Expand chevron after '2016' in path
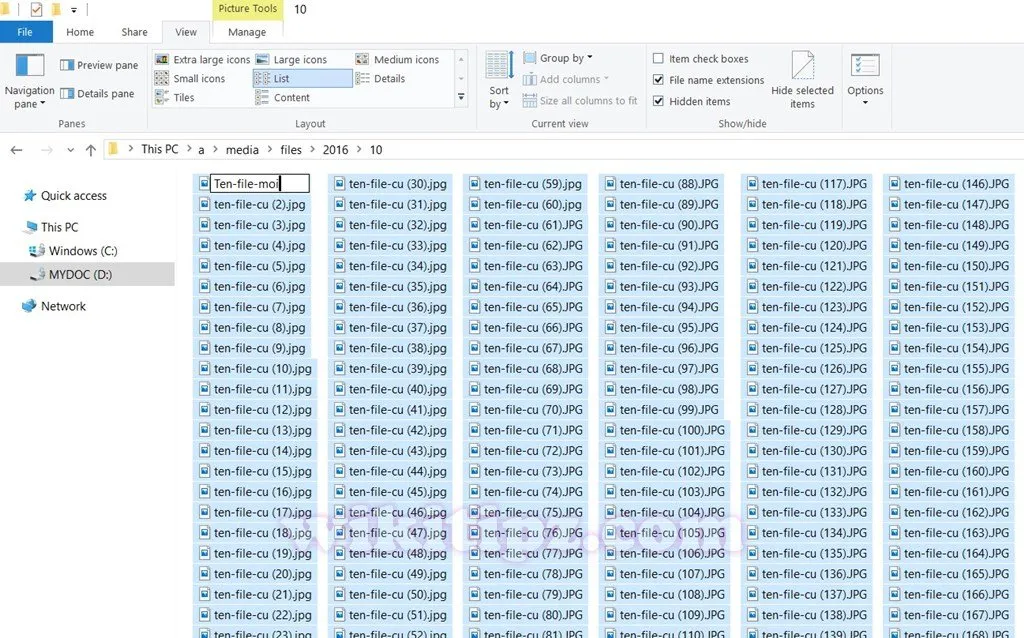Viewport: 1024px width, 638px height. pos(359,150)
